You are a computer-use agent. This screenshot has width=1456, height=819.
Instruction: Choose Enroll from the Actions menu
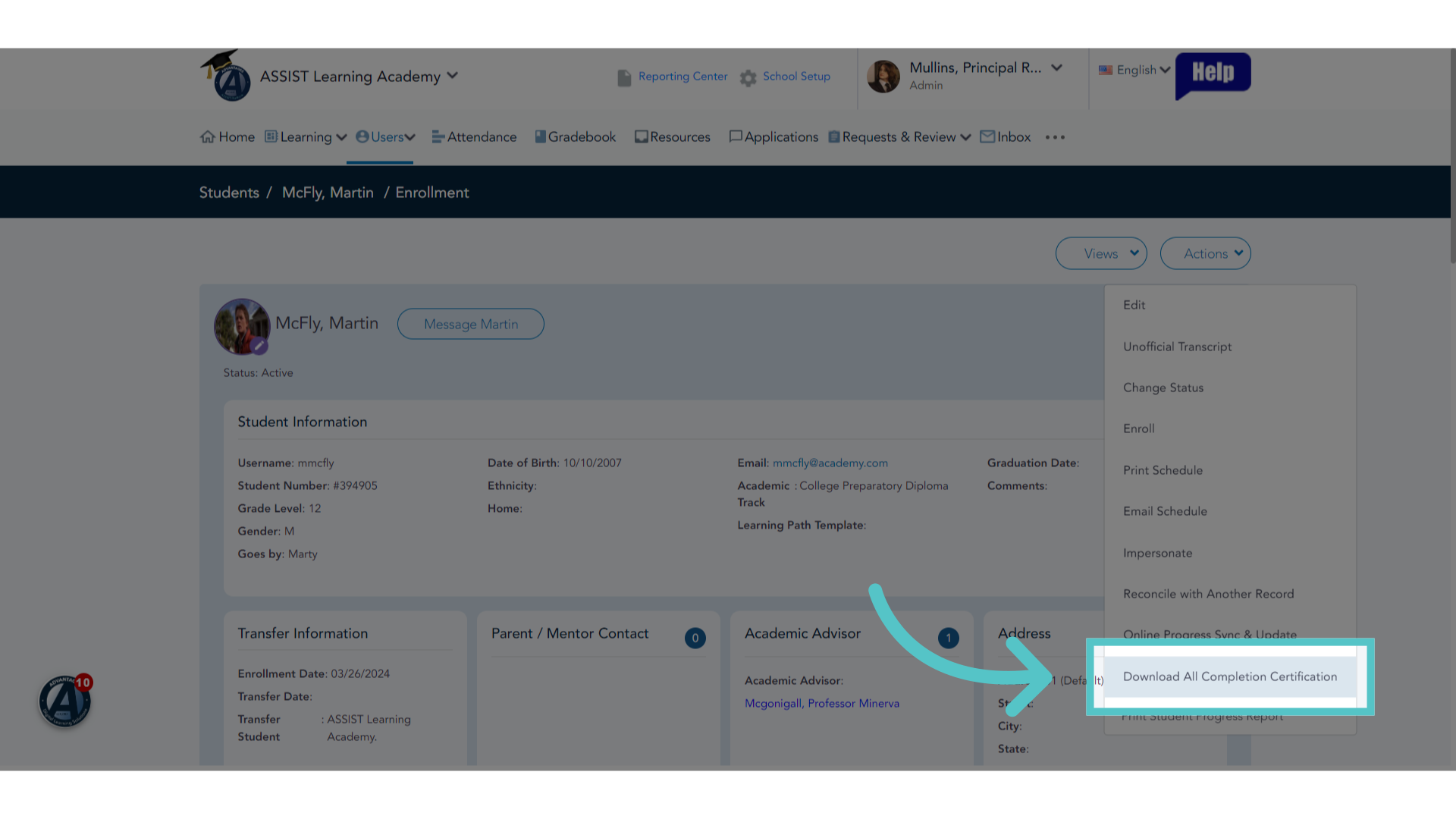1230,428
